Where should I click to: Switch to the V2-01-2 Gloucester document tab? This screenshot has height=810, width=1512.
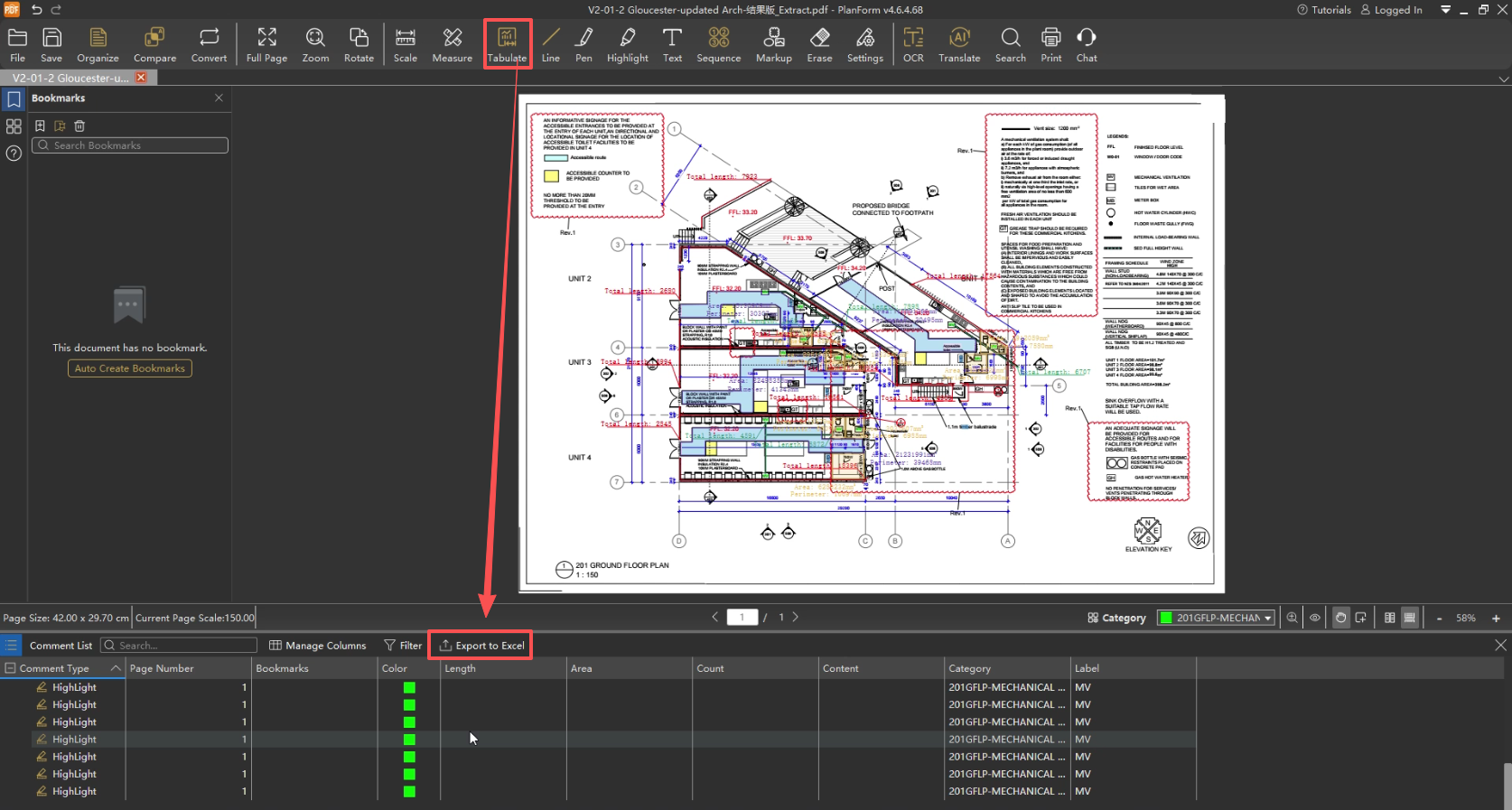pyautogui.click(x=70, y=78)
